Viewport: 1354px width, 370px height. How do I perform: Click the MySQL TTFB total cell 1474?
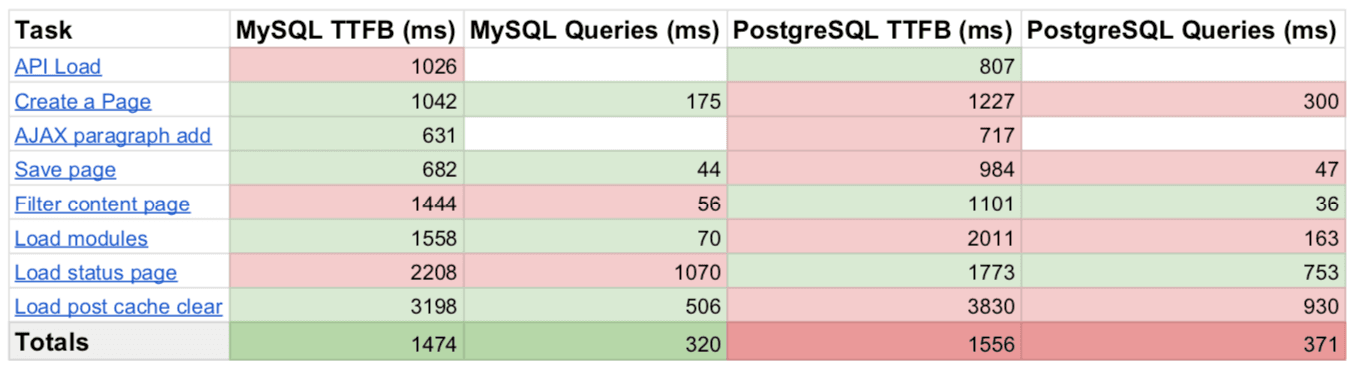pyautogui.click(x=347, y=342)
